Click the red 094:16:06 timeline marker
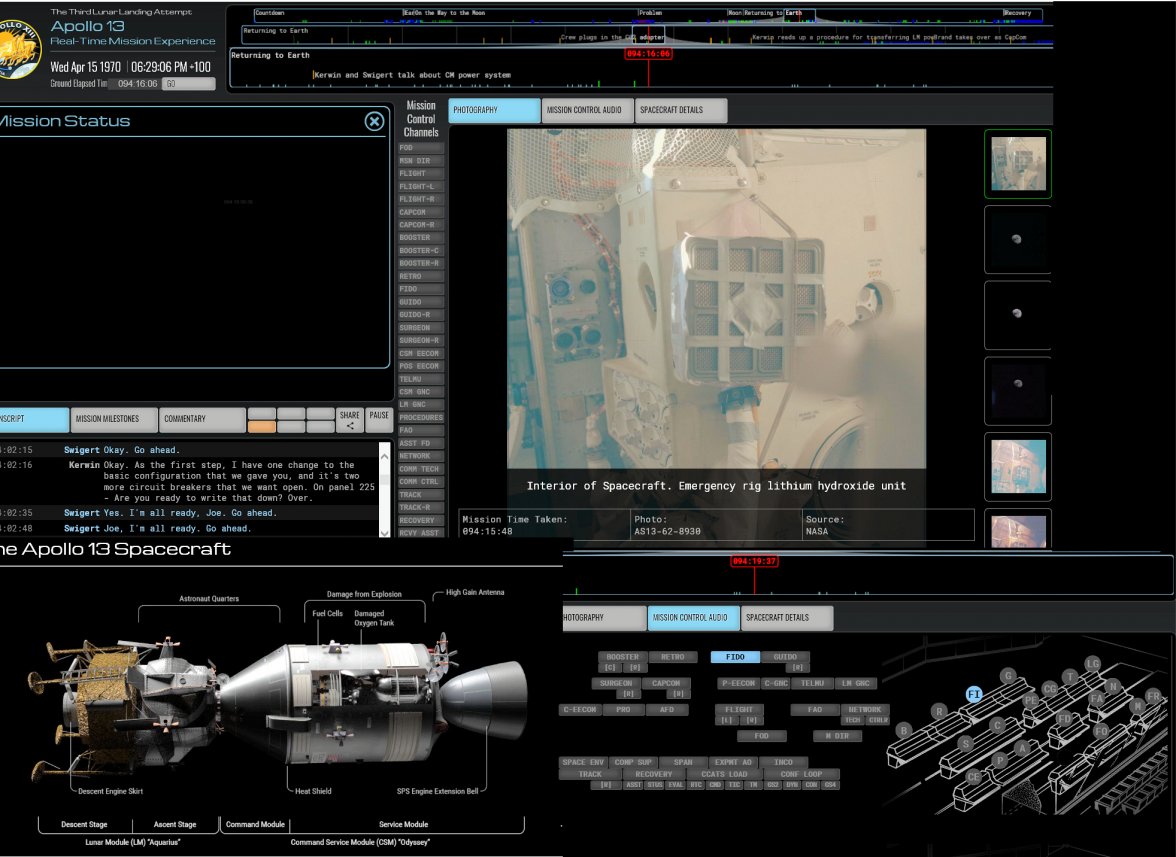This screenshot has width=1176, height=857. click(648, 54)
